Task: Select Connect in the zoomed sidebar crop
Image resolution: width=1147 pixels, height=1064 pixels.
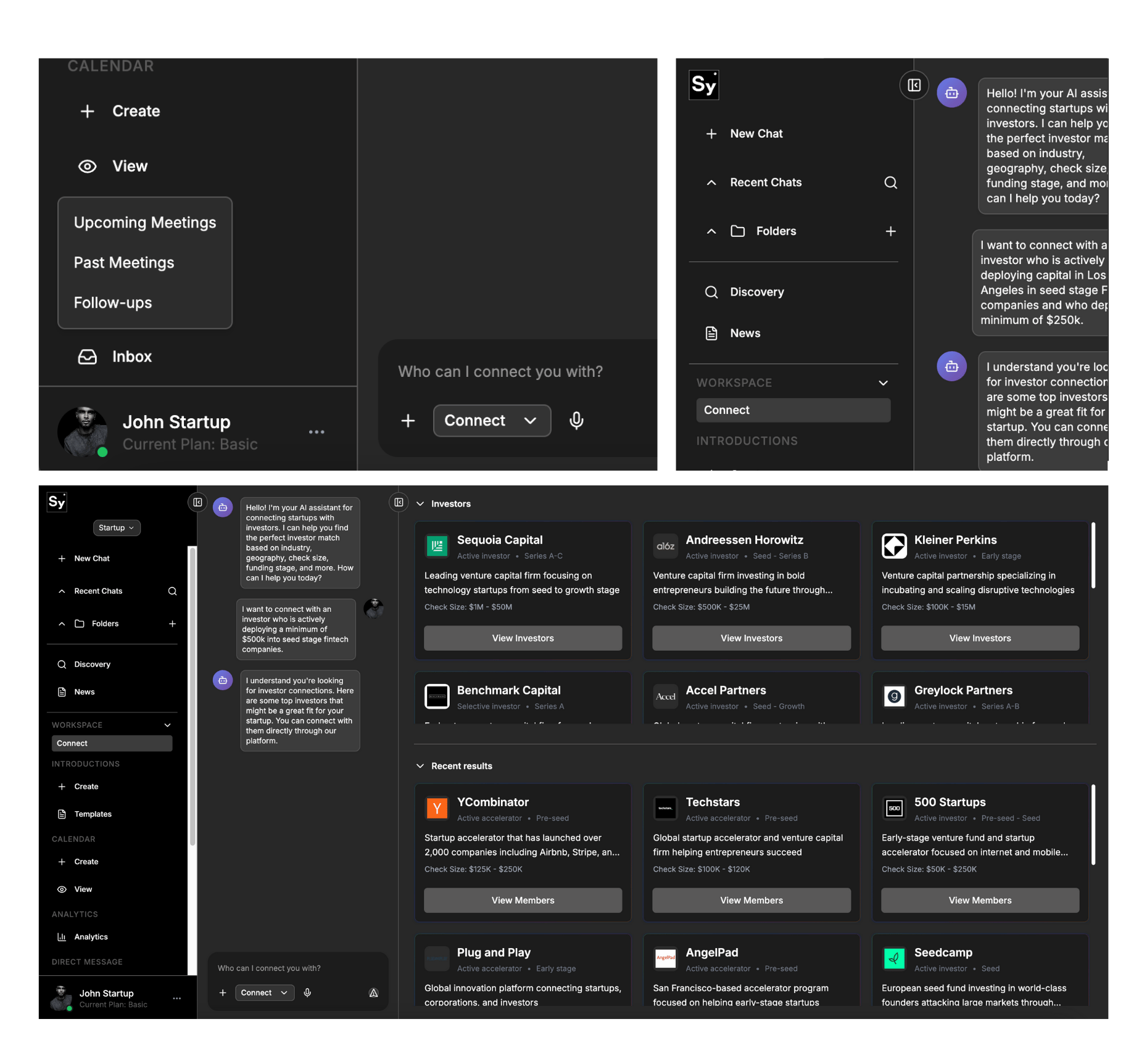Action: 793,410
